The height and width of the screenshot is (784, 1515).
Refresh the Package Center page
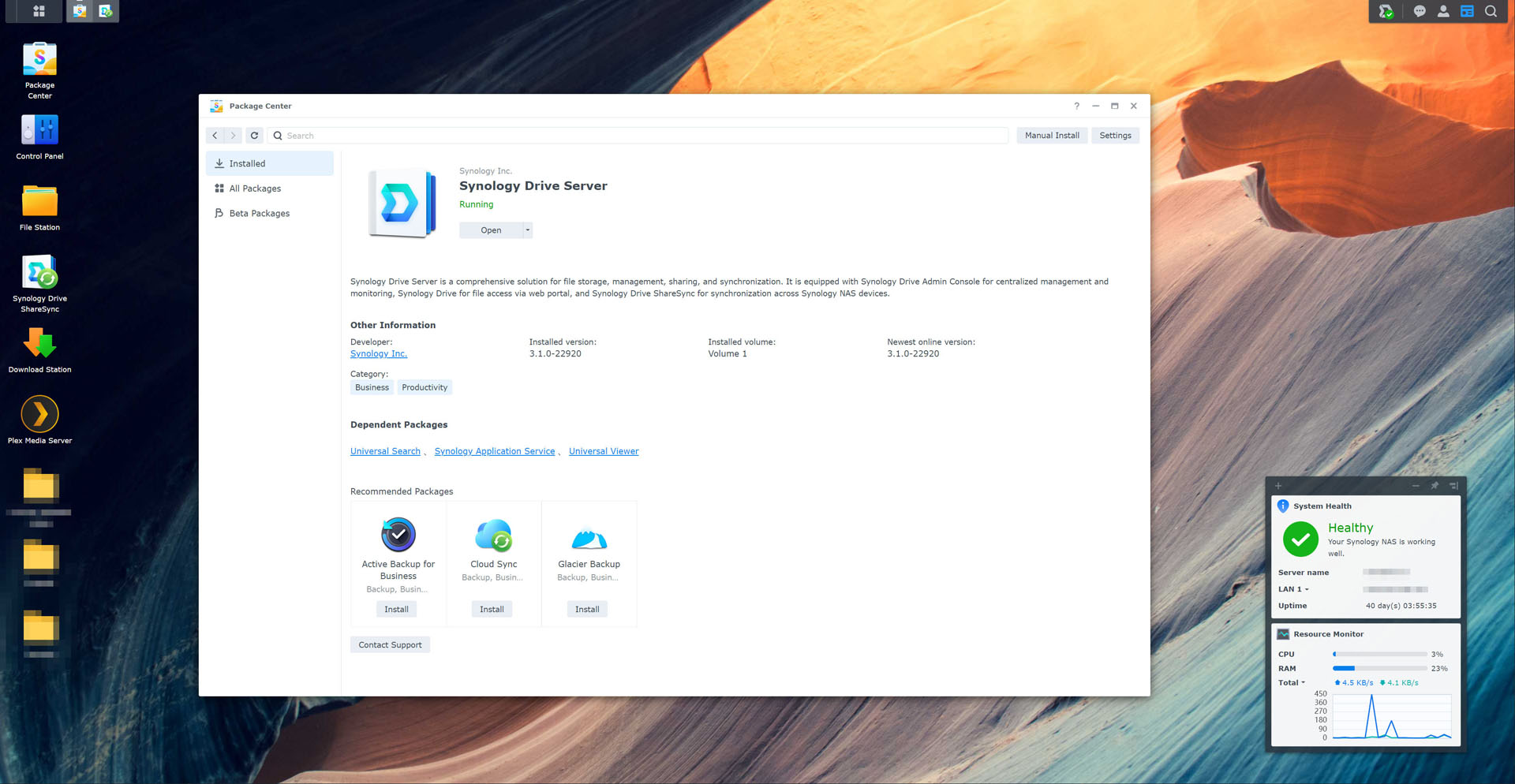pyautogui.click(x=254, y=136)
